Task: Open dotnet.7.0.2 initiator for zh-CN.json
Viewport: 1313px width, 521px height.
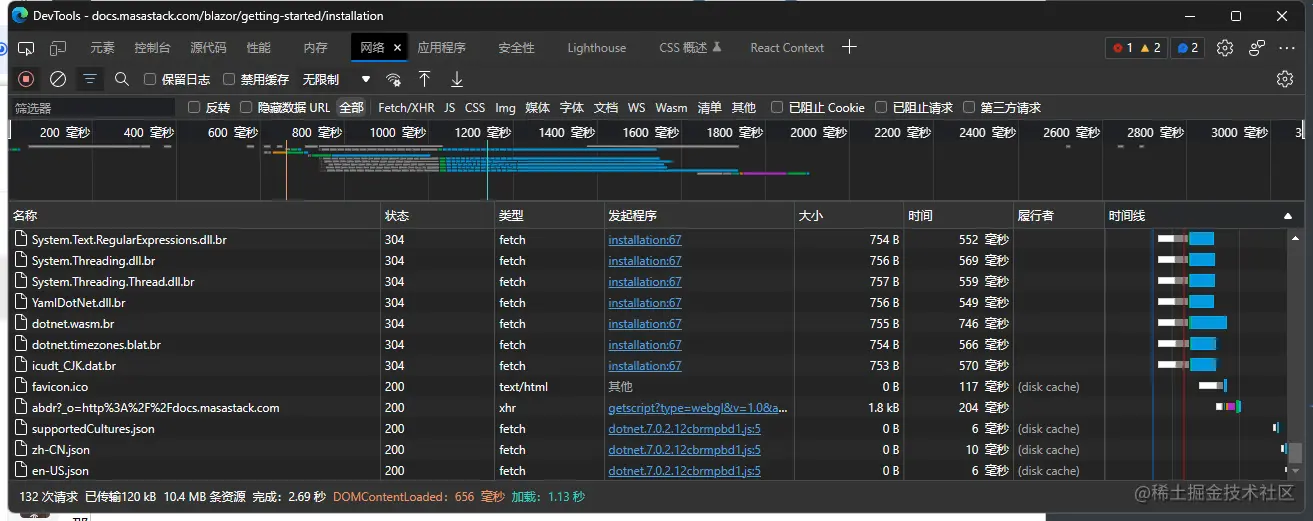Action: tap(684, 450)
